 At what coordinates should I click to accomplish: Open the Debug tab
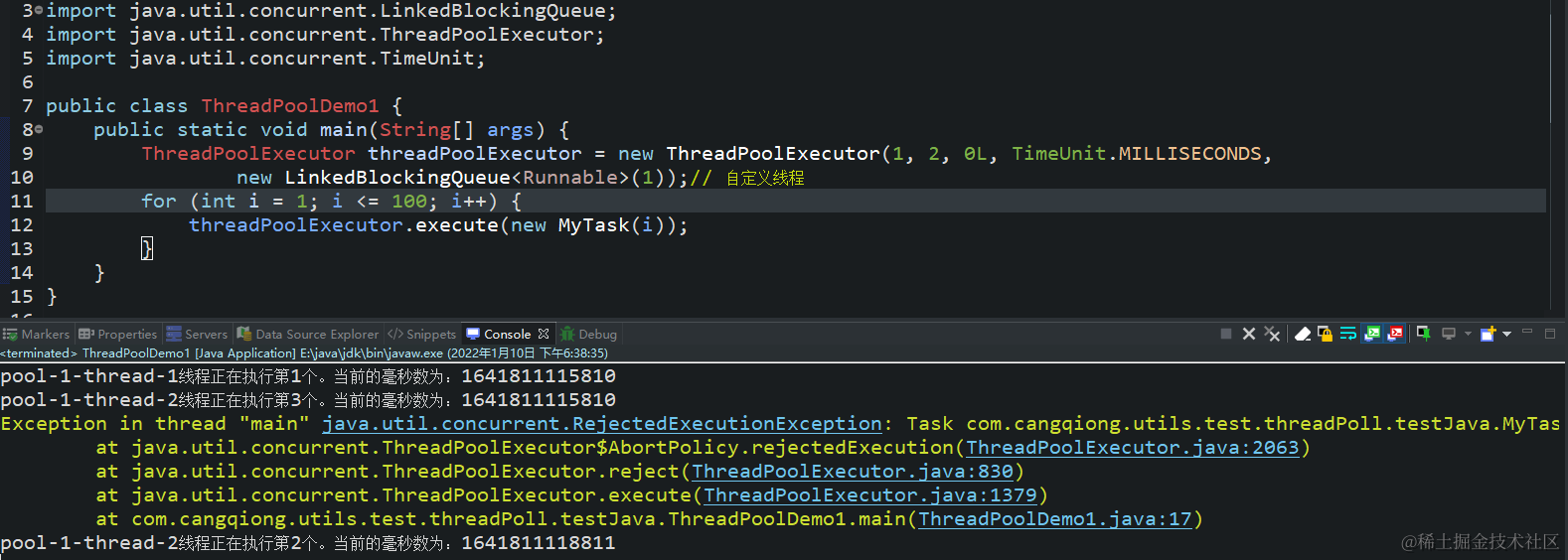[588, 335]
